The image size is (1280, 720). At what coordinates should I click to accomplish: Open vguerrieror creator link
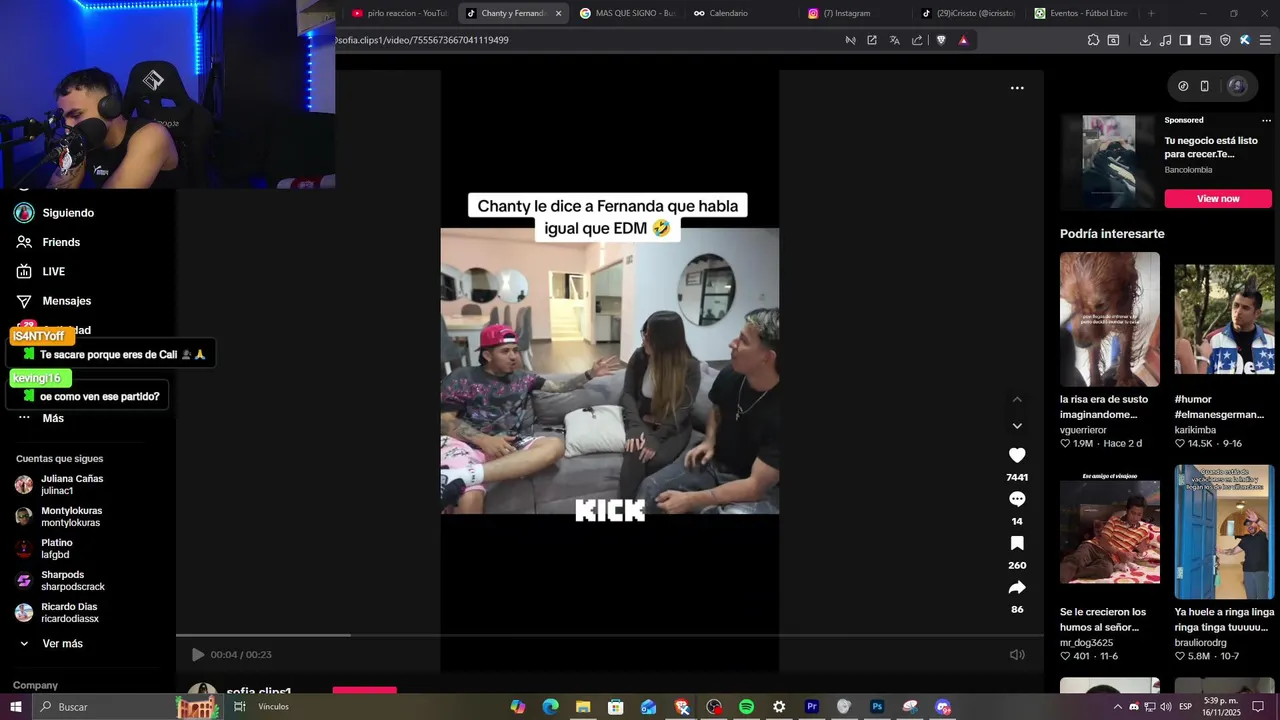1083,430
